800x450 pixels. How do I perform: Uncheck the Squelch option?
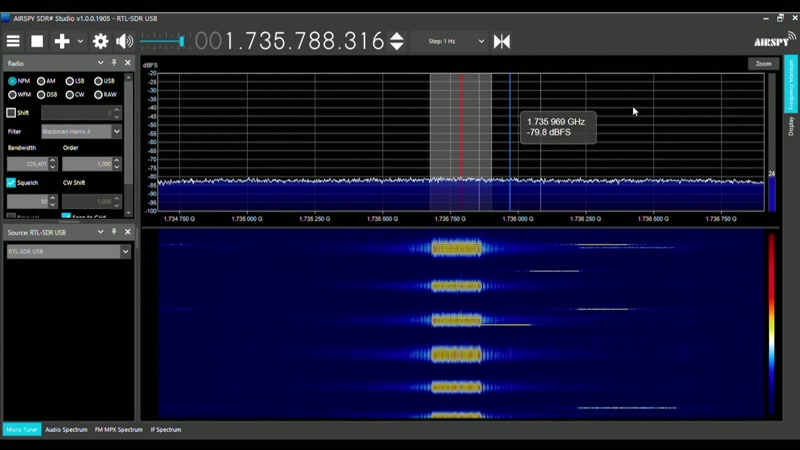(x=11, y=183)
